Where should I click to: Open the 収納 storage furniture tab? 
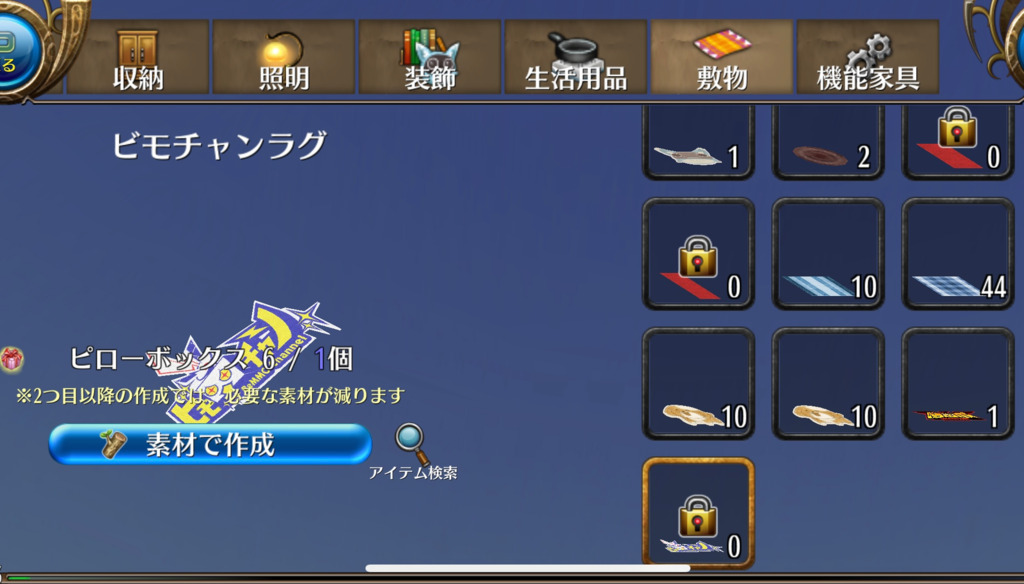[x=138, y=57]
